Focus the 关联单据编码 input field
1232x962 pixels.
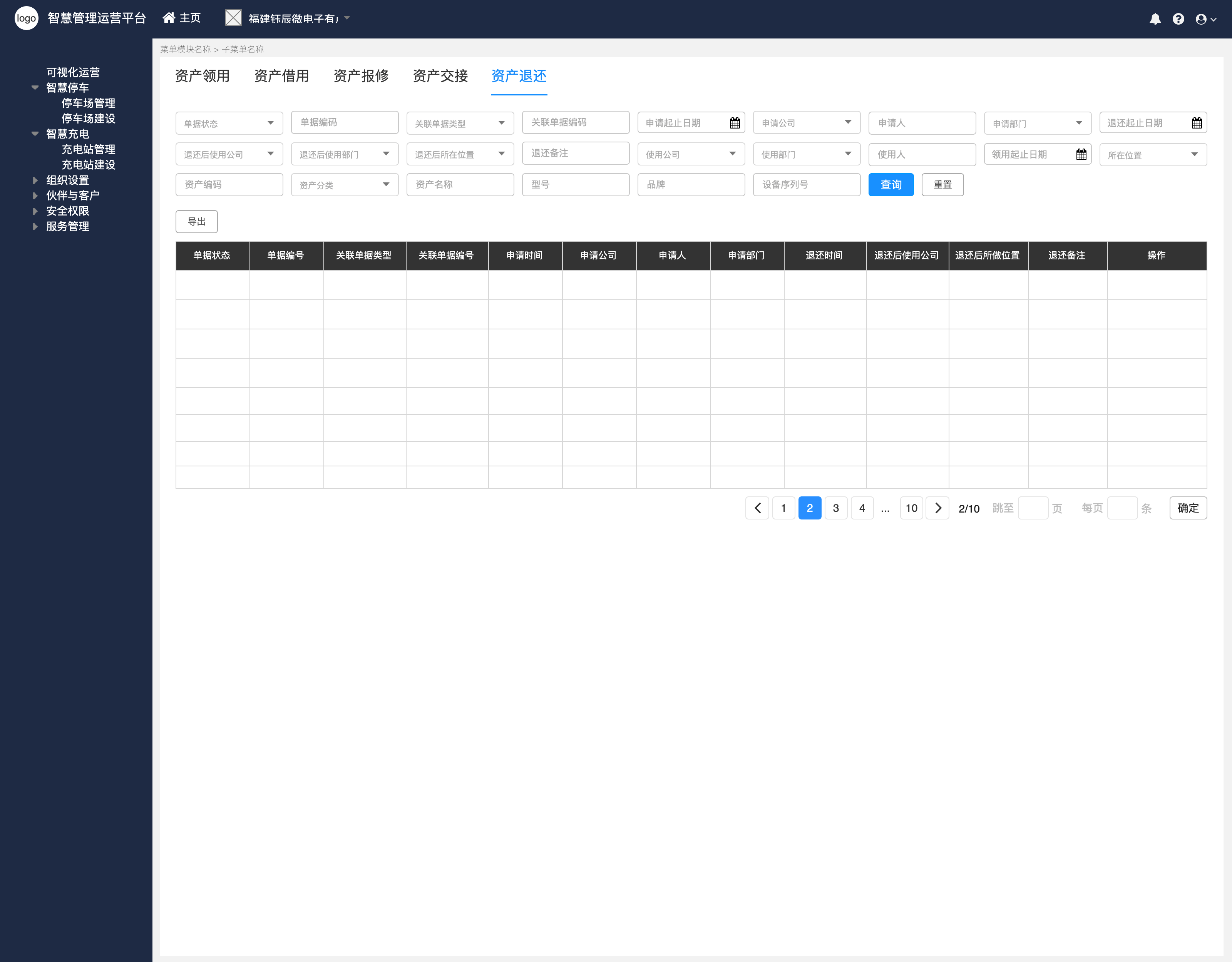click(x=576, y=122)
